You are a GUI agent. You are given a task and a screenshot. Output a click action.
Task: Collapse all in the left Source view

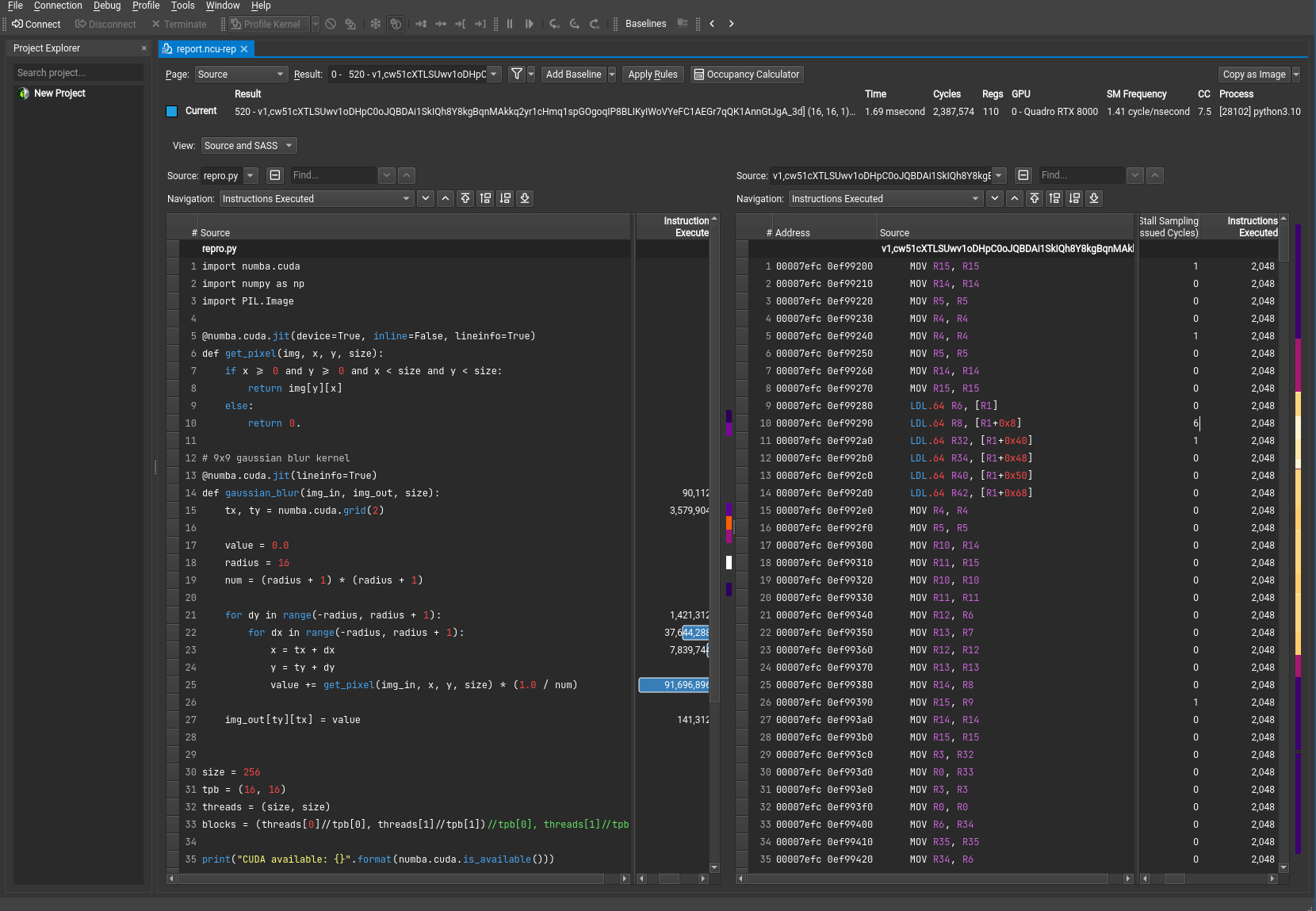coord(275,175)
